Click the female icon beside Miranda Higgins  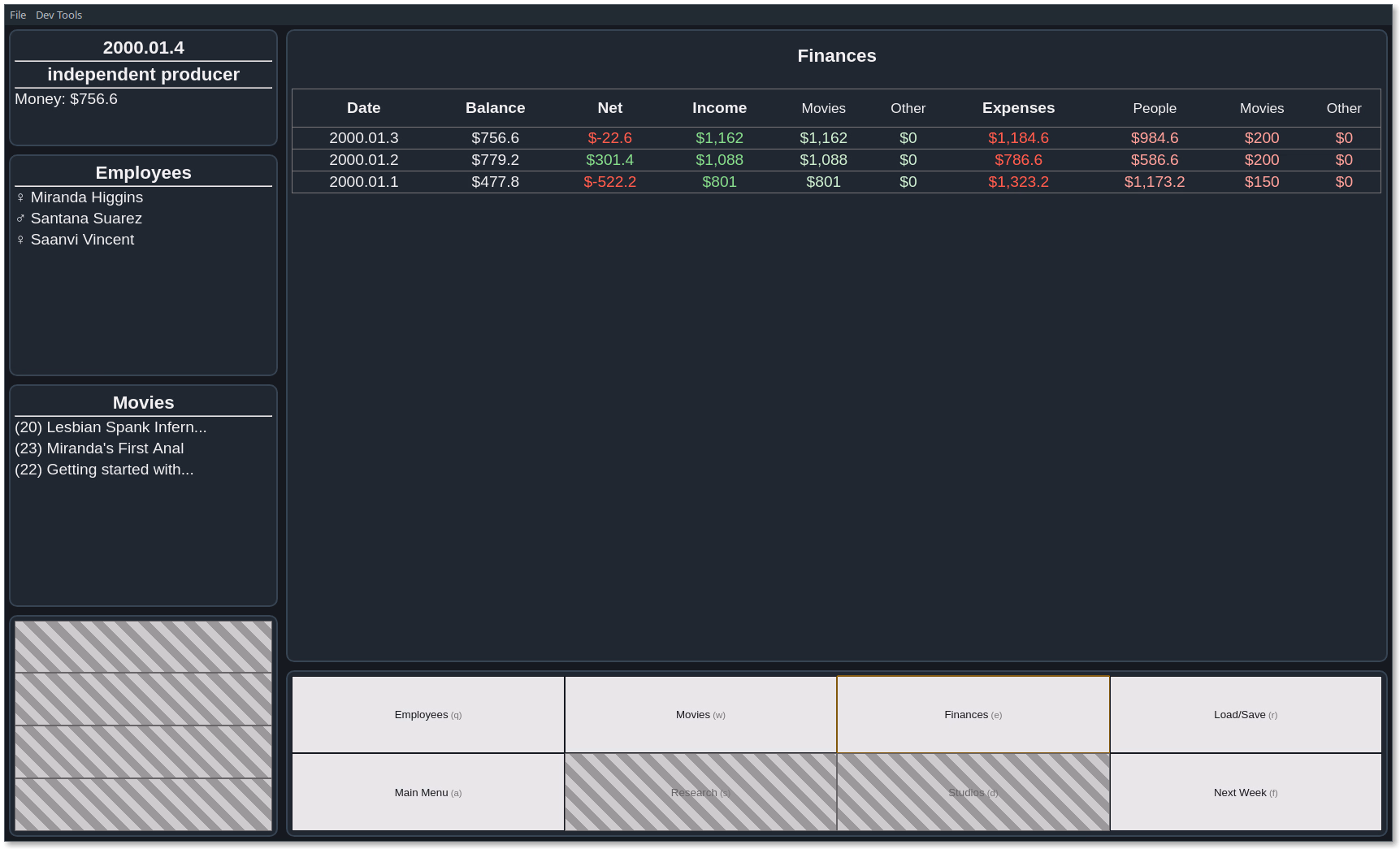(20, 197)
